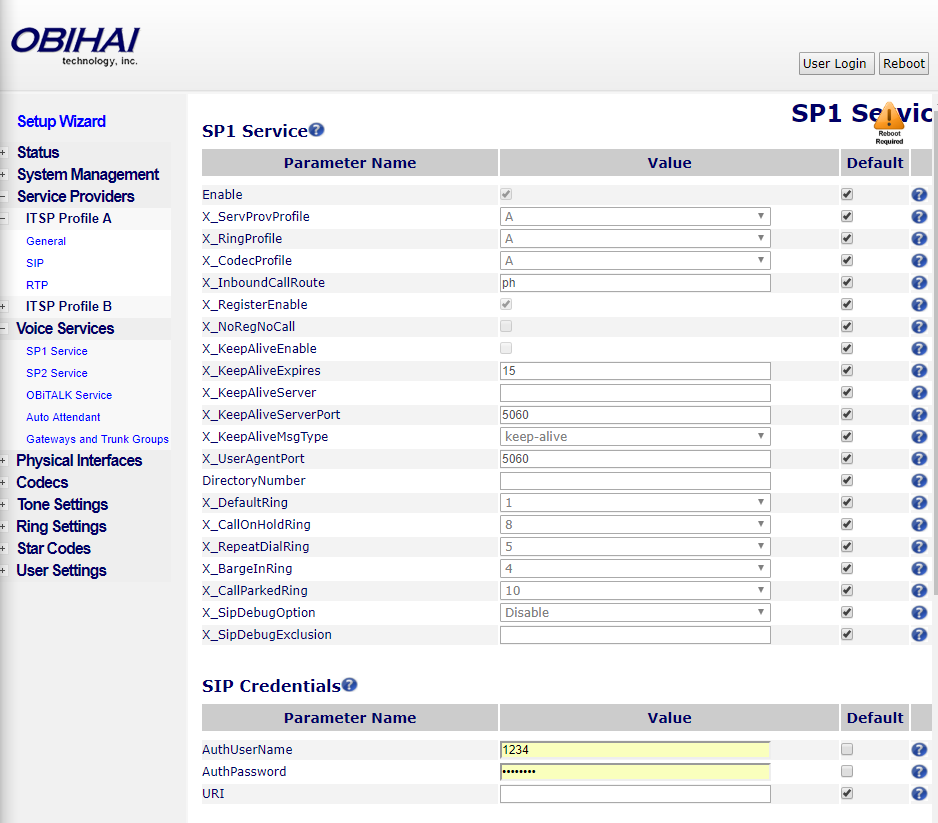Check Default box for AuthUserName

846,749
